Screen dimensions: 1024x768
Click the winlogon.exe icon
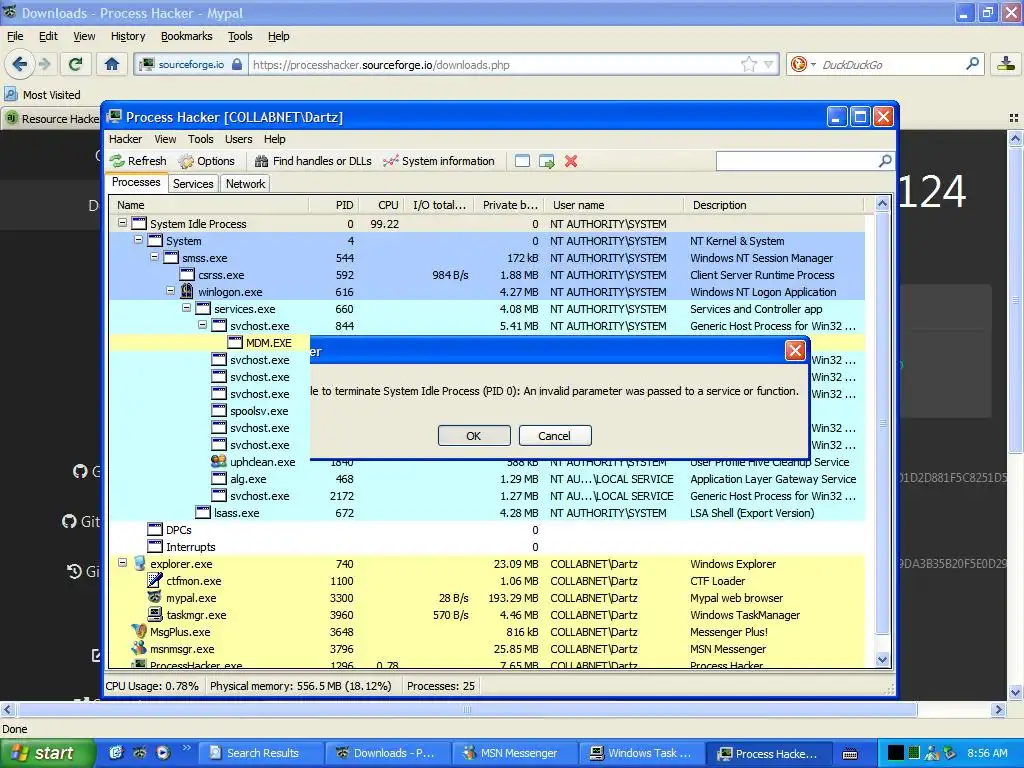pyautogui.click(x=187, y=291)
